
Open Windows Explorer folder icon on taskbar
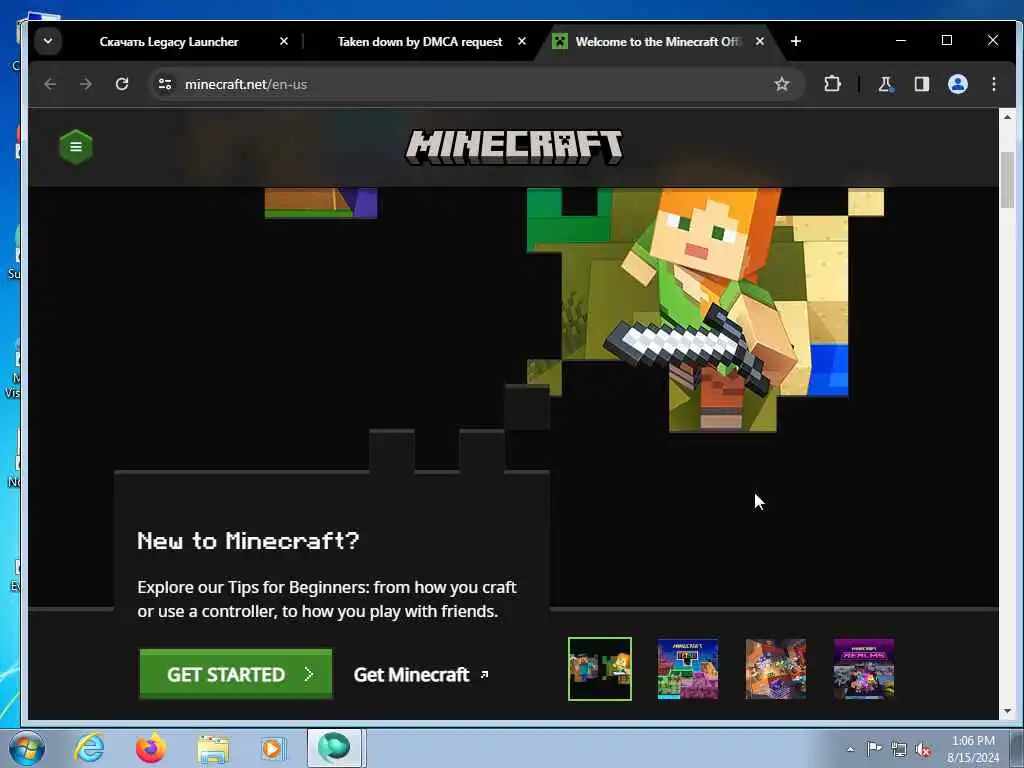coord(213,748)
